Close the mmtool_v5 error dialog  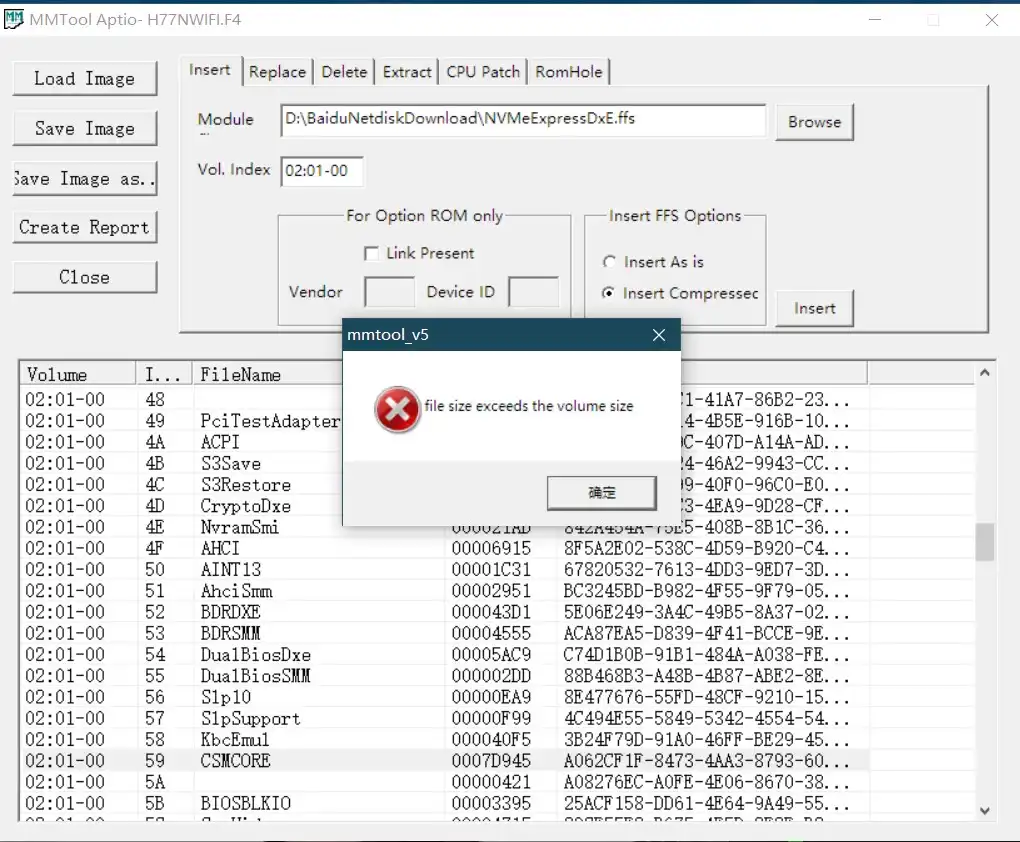(658, 335)
